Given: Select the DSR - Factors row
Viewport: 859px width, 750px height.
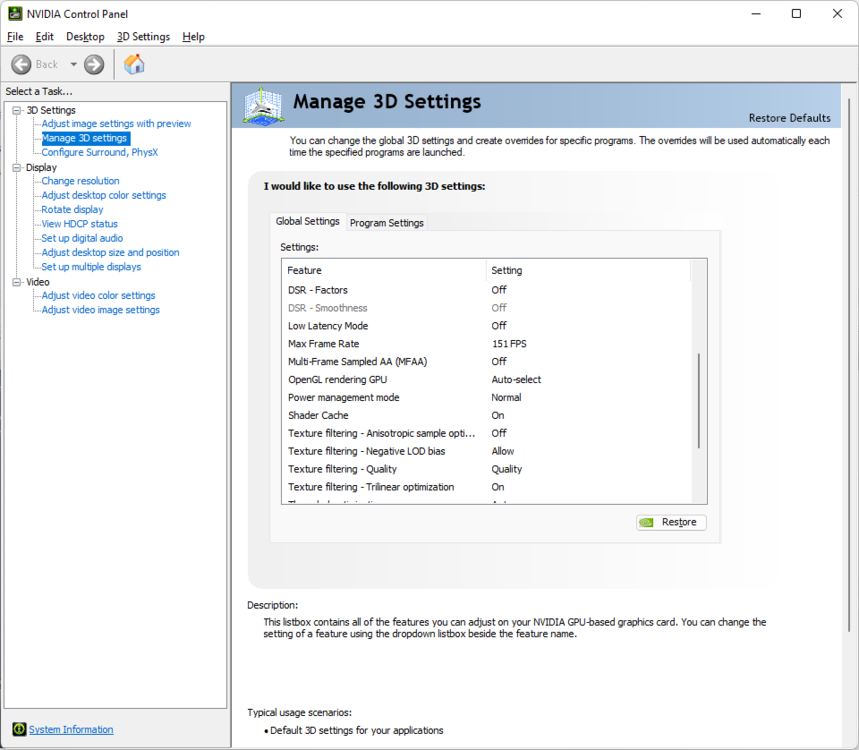Looking at the screenshot, I should 486,290.
